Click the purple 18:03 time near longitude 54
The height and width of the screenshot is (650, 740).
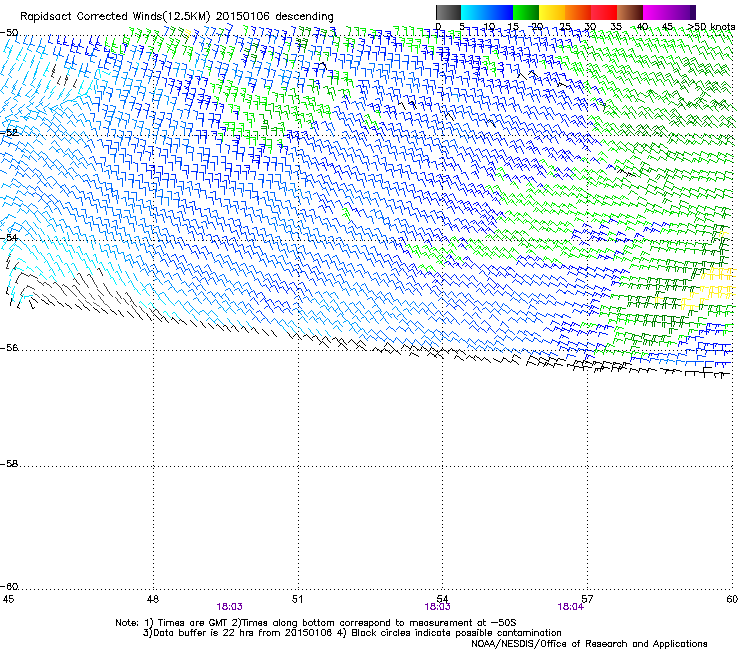(x=437, y=607)
